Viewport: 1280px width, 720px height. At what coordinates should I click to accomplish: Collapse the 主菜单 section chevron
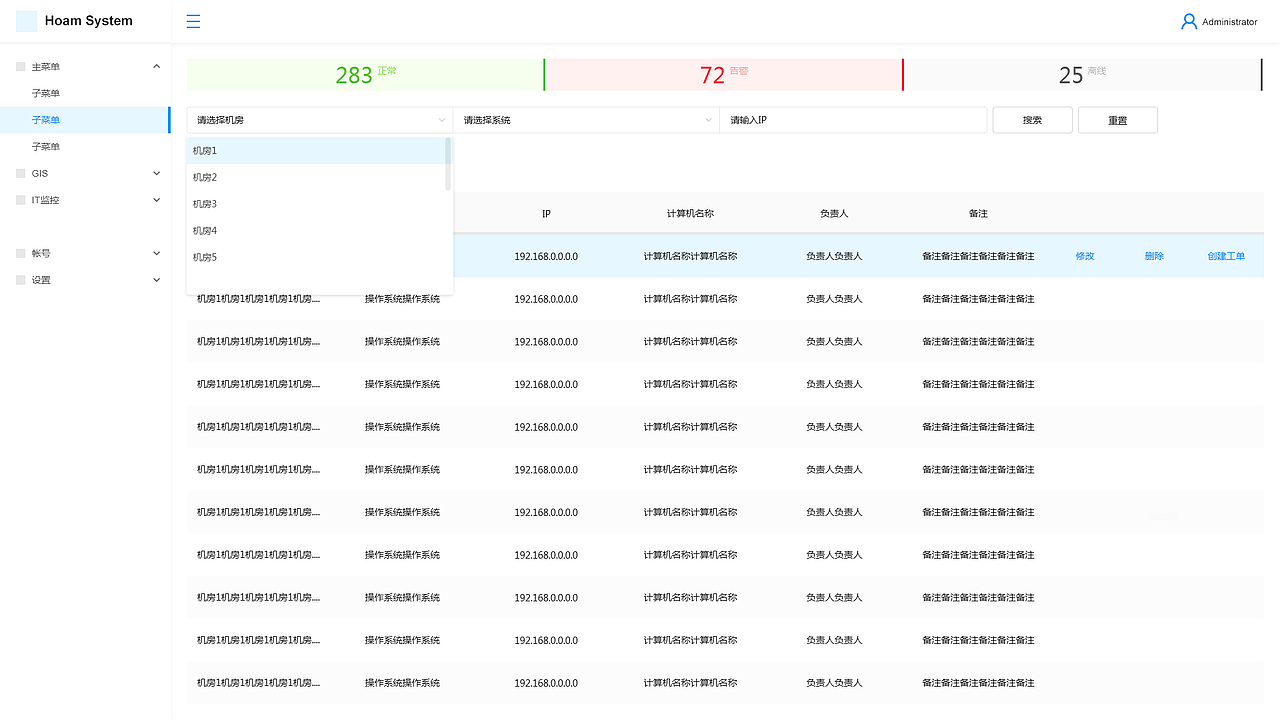[156, 67]
